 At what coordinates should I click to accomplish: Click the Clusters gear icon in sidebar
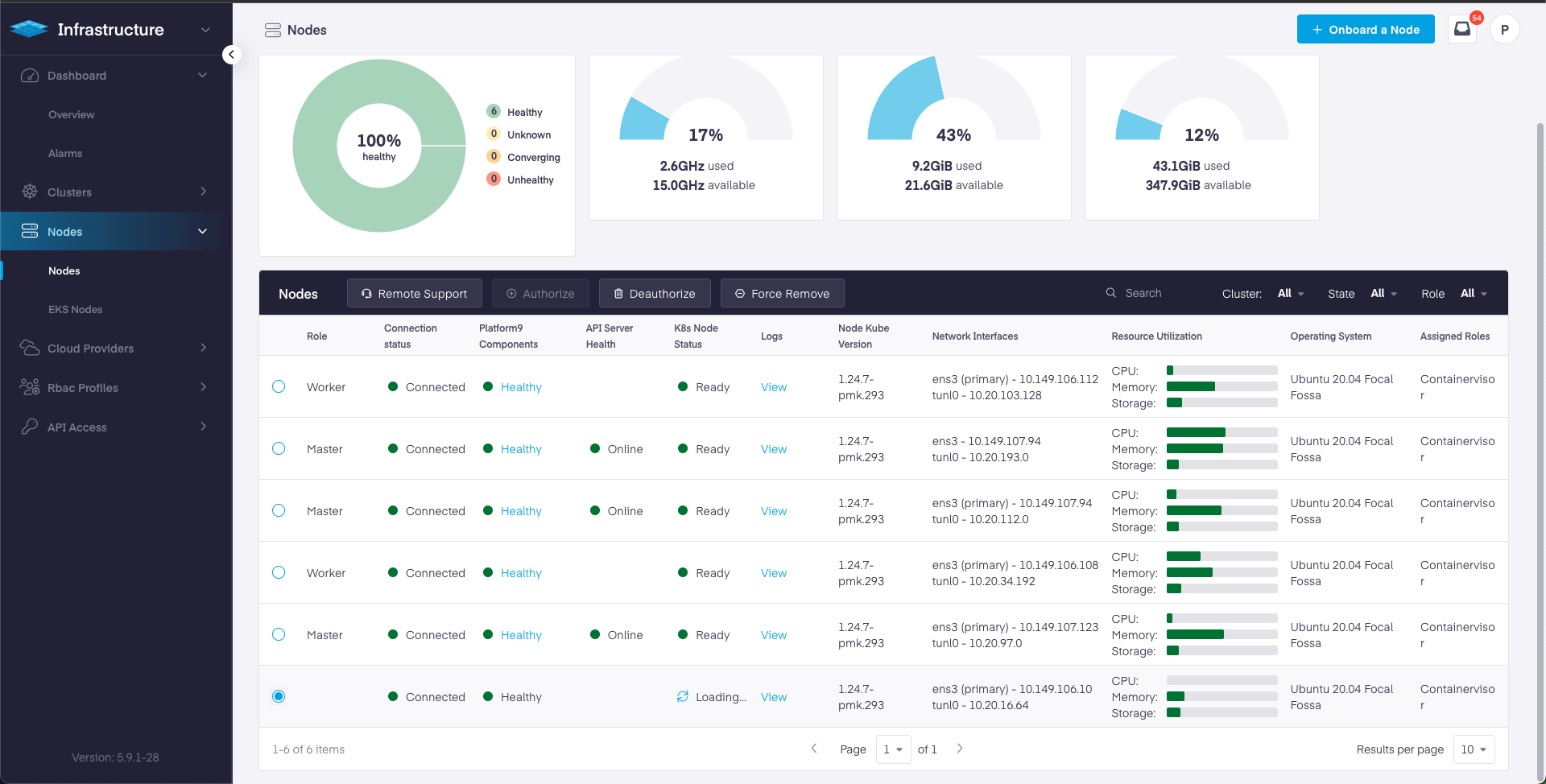[x=30, y=192]
